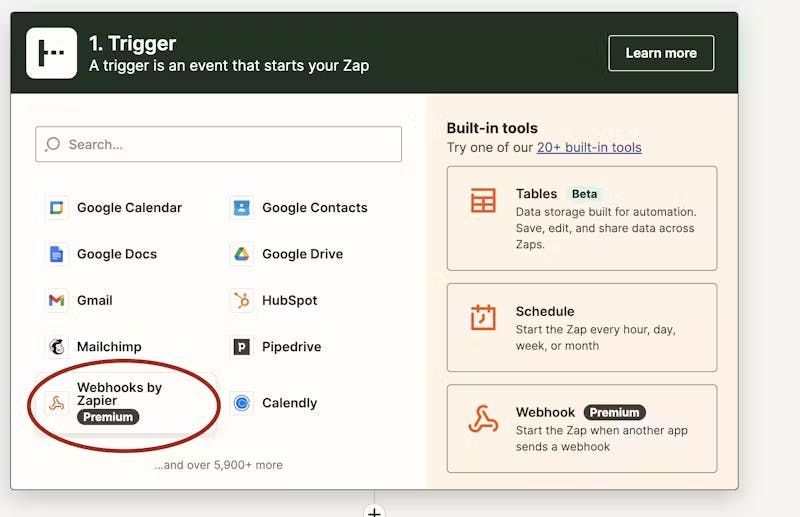Select HubSpot label
800x517 pixels.
tap(290, 300)
